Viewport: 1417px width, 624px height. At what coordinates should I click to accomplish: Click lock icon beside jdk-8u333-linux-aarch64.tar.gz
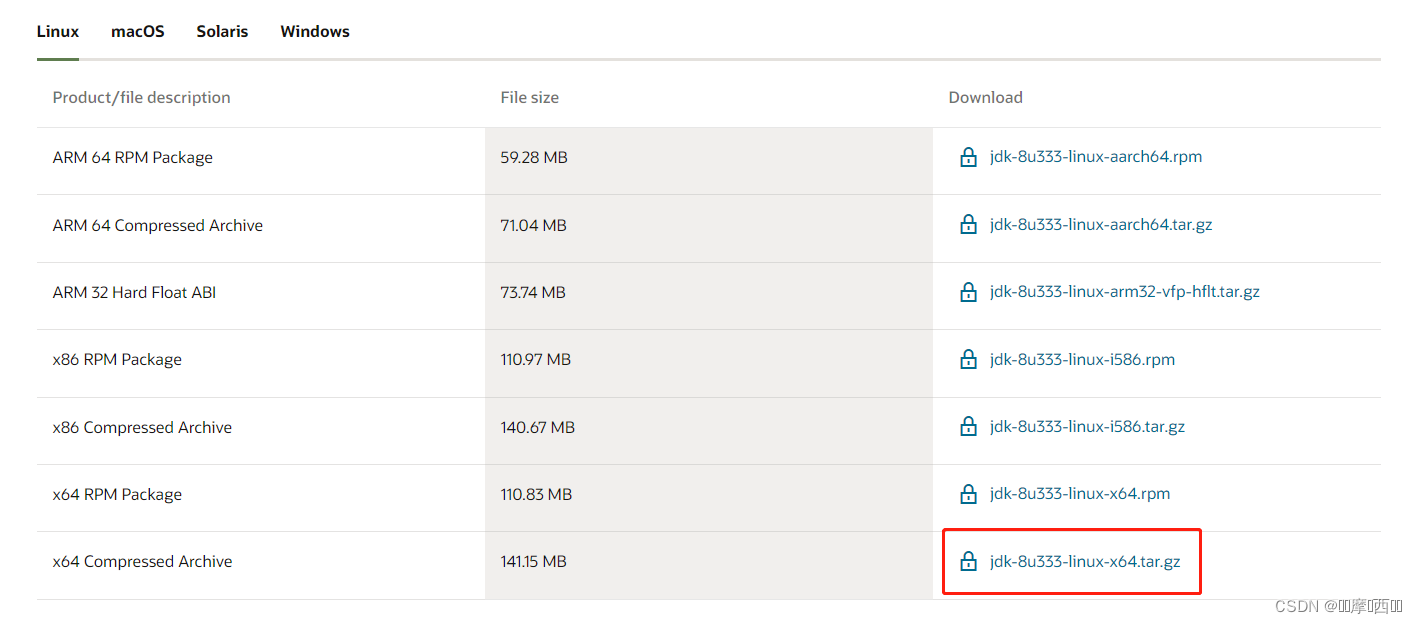pyautogui.click(x=968, y=225)
